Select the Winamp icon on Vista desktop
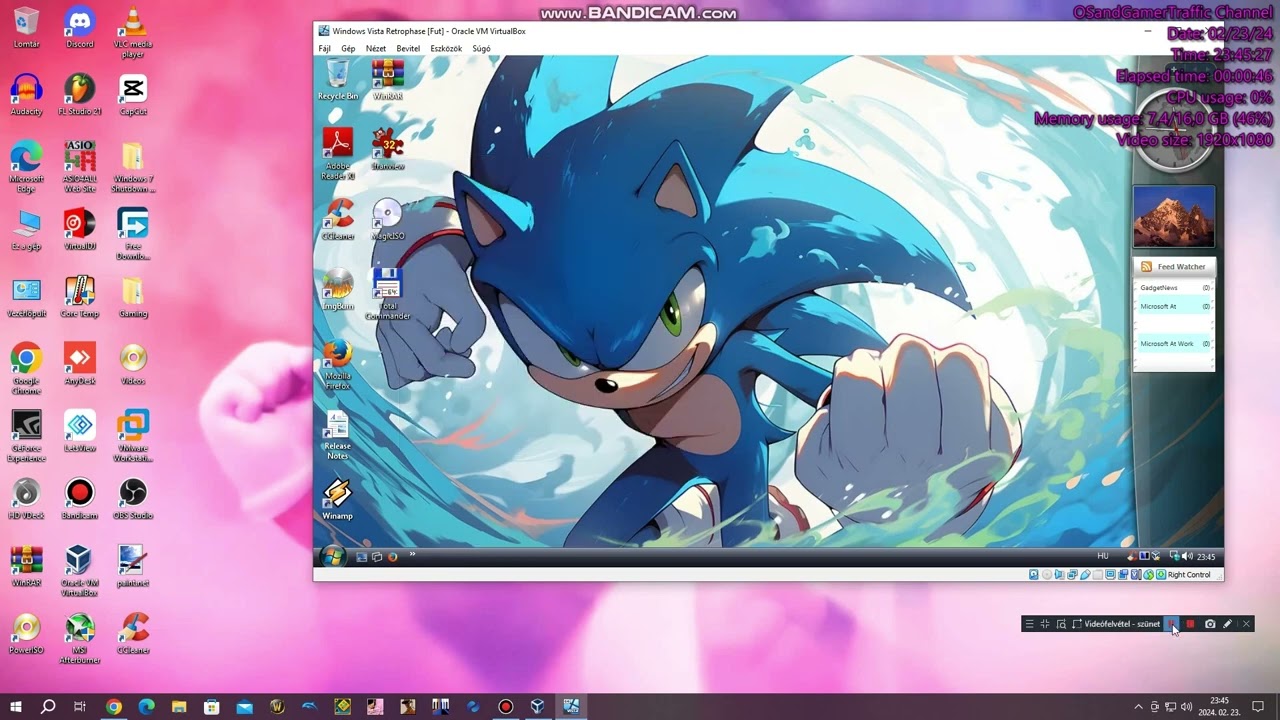Image resolution: width=1280 pixels, height=720 pixels. [338, 500]
